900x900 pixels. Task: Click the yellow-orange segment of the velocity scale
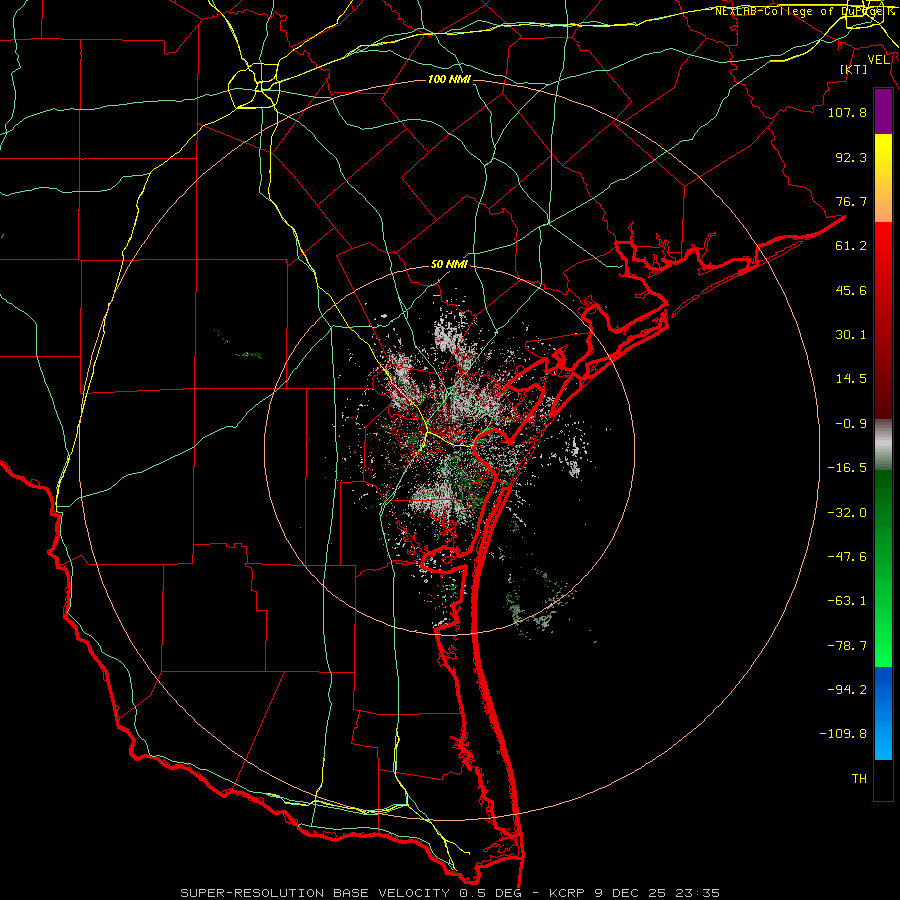[x=883, y=178]
